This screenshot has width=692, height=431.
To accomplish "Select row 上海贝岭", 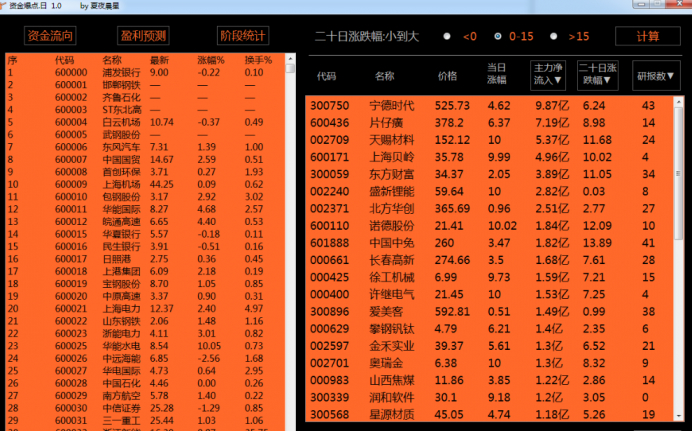I will click(490, 157).
